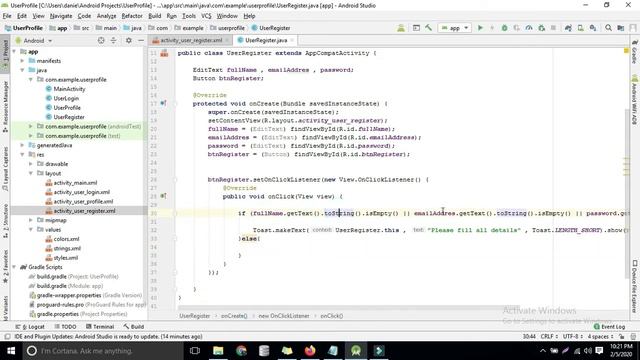Open the File menu
Viewport: 640px width, 360px height.
7,16
